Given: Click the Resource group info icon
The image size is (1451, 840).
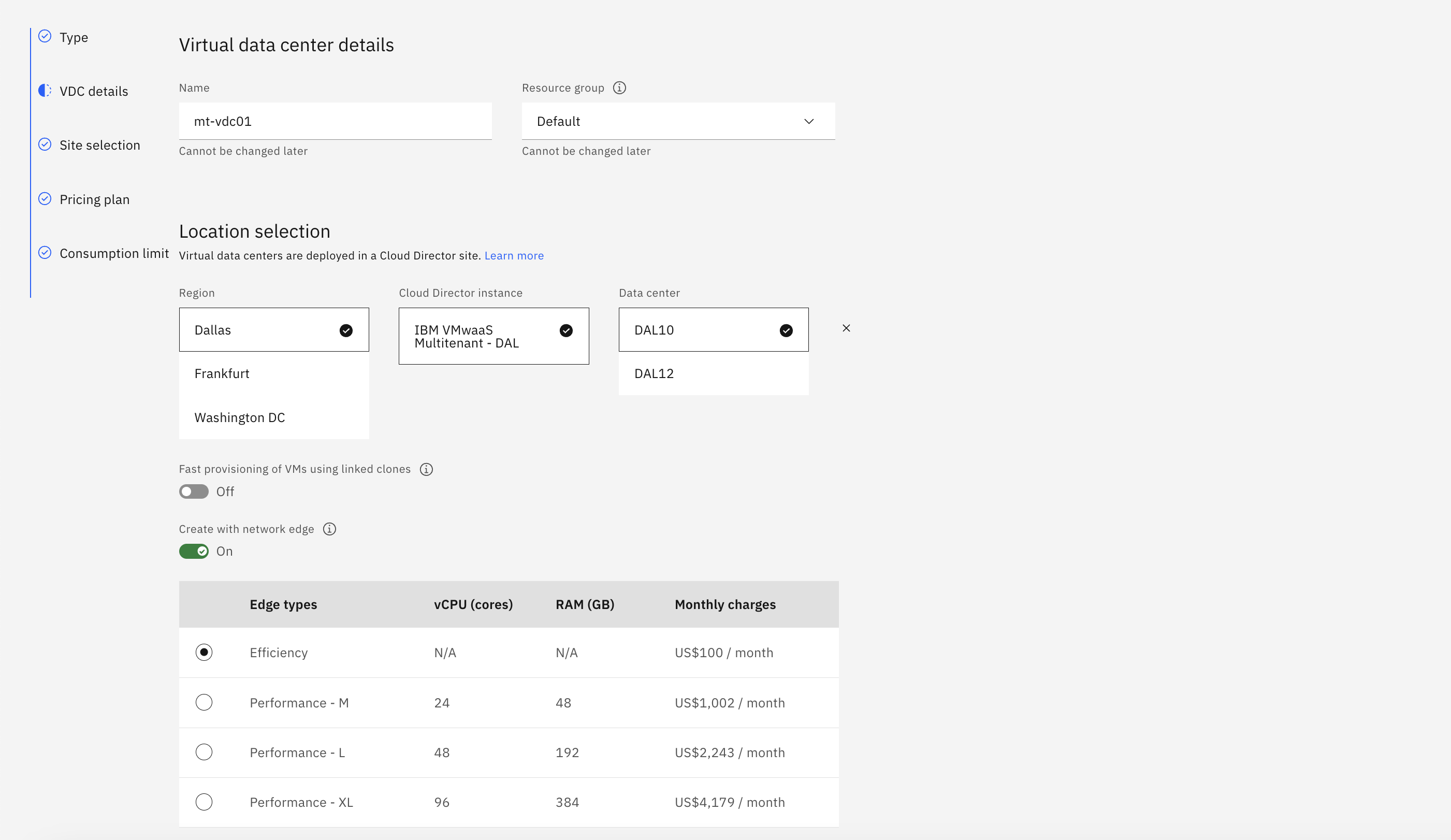Looking at the screenshot, I should point(619,88).
